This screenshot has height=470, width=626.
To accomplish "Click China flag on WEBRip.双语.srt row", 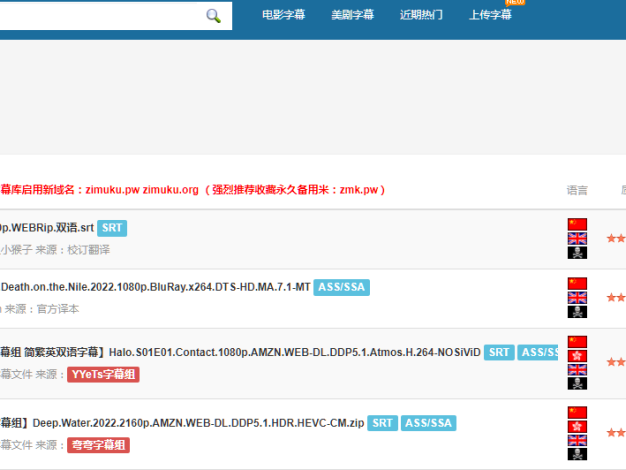I will point(577,224).
